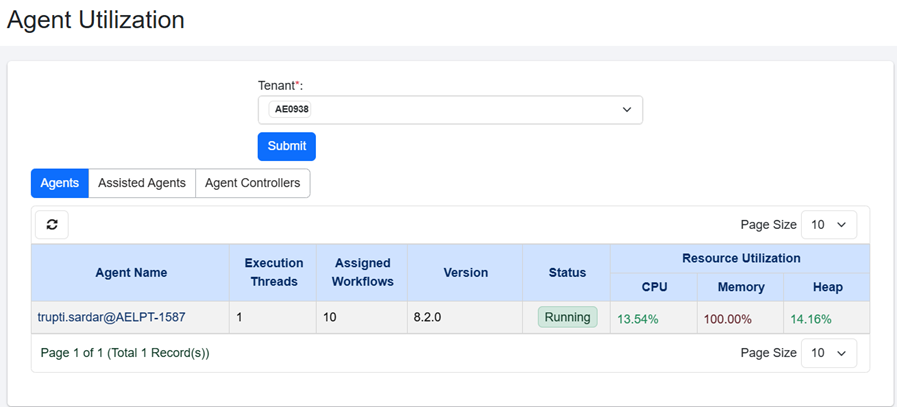Click the refresh icon above the table
This screenshot has width=897, height=407.
pyautogui.click(x=52, y=225)
